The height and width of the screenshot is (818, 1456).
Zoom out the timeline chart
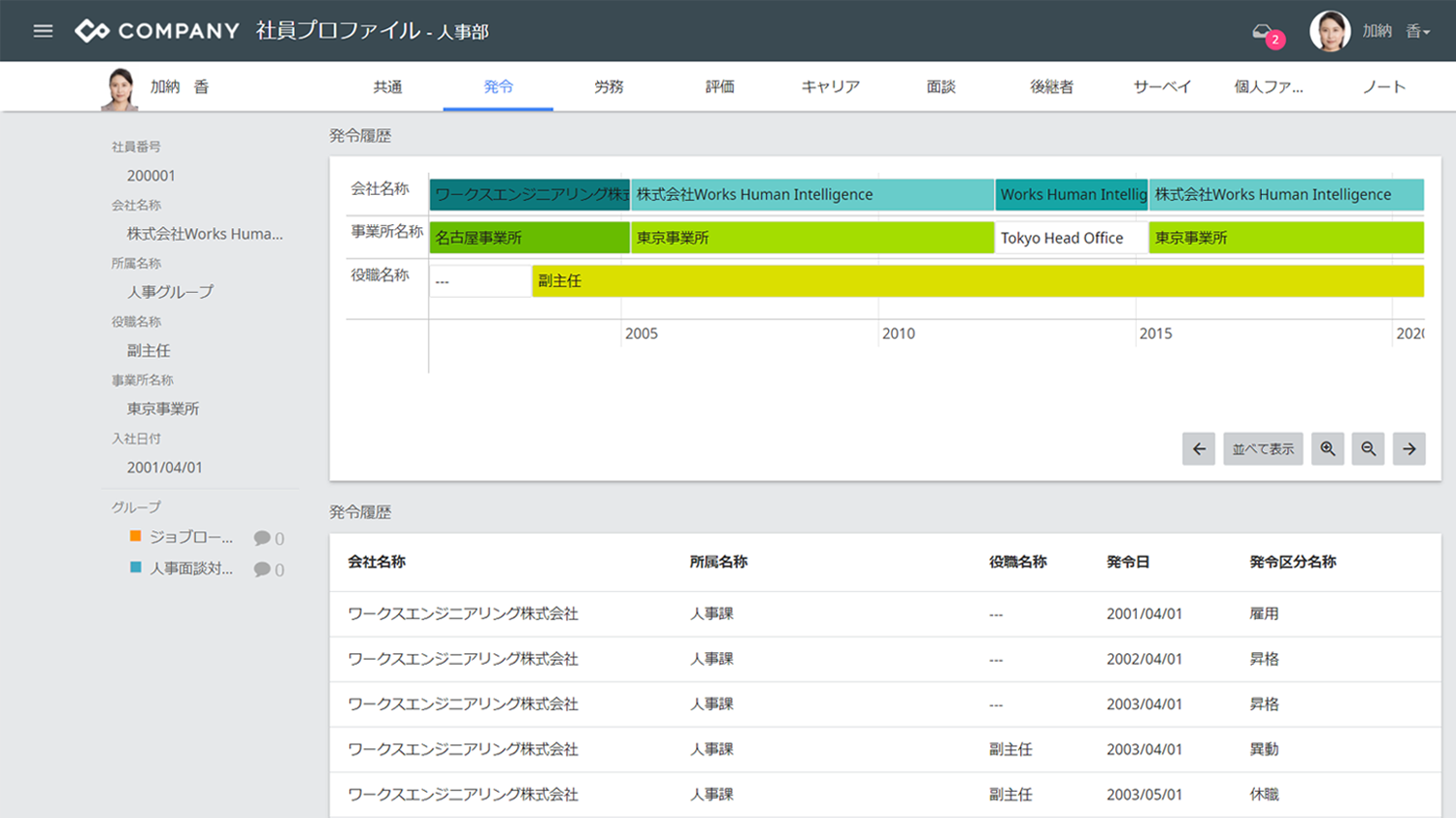point(1368,449)
